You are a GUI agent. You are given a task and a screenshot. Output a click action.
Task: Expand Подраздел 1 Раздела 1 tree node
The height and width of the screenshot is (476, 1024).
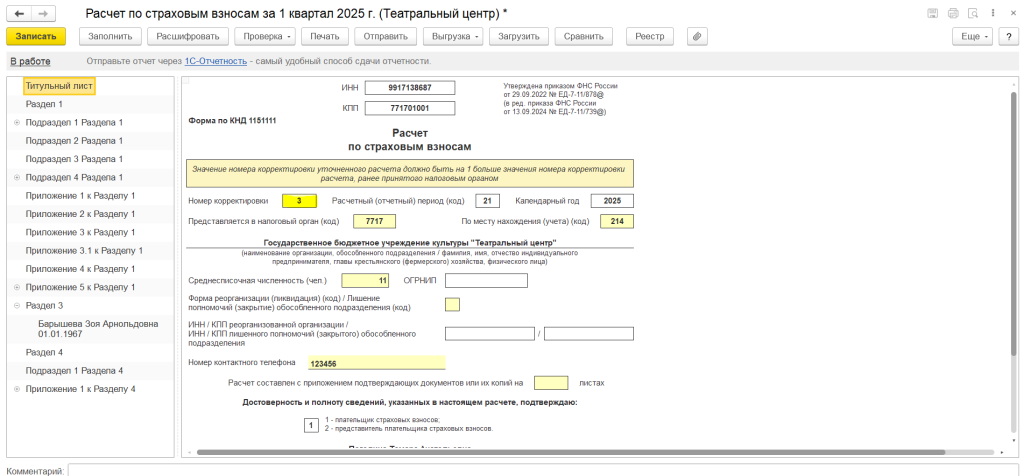(16, 123)
